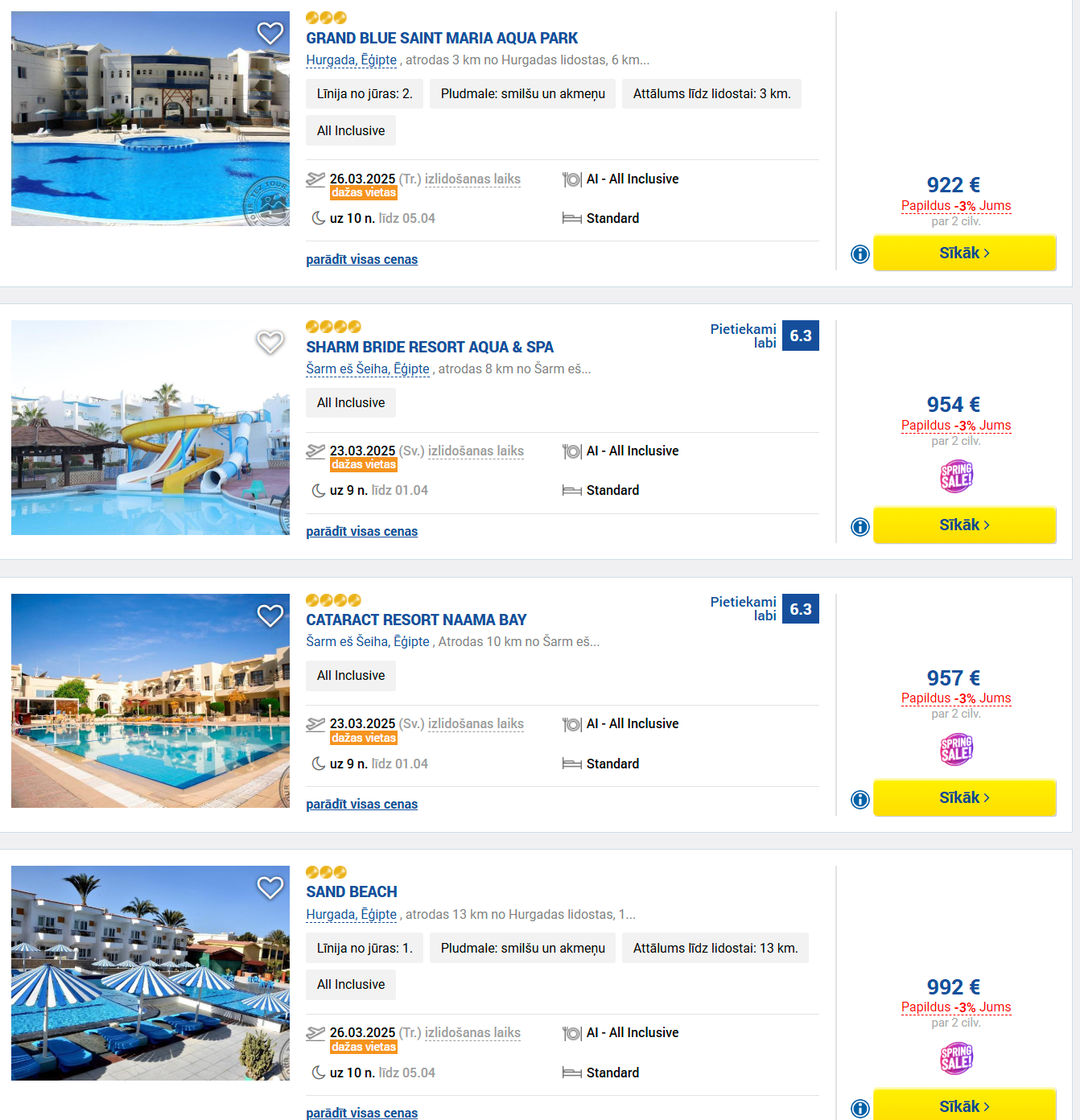Open SHARM BRIDE RESORT AQUA & SPA title link
Viewport: 1080px width, 1120px height.
tap(430, 347)
